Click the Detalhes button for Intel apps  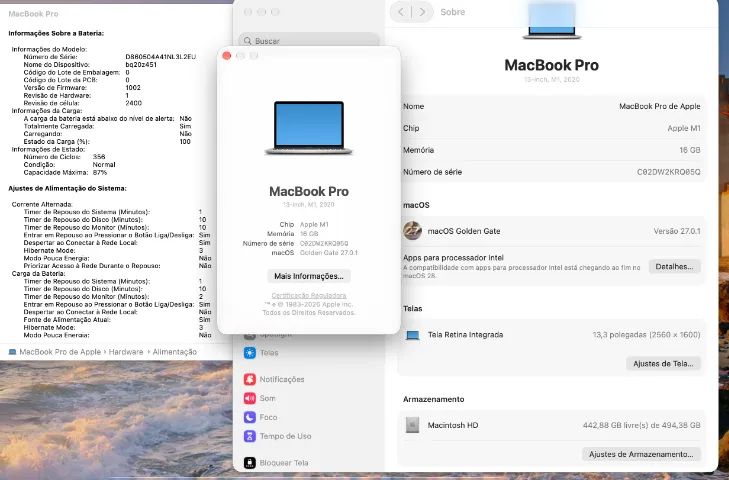[674, 267]
